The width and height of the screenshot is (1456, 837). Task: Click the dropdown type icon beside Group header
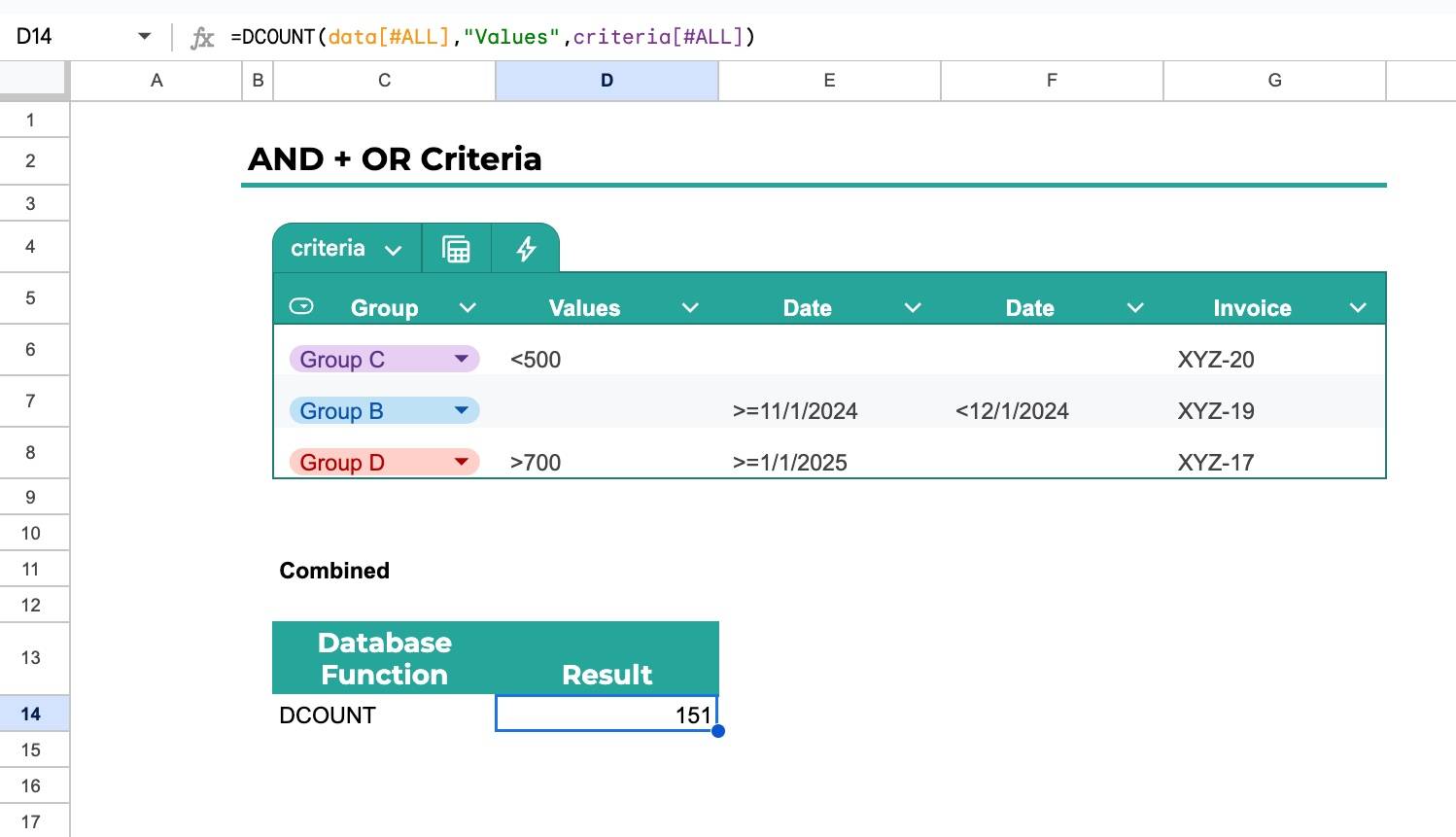(301, 307)
